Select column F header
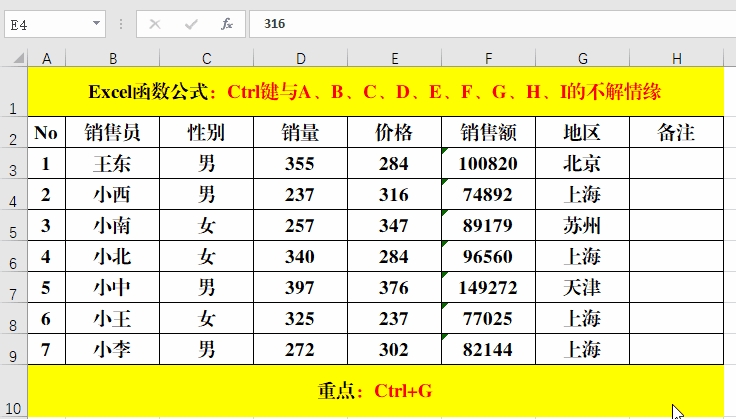 488,58
